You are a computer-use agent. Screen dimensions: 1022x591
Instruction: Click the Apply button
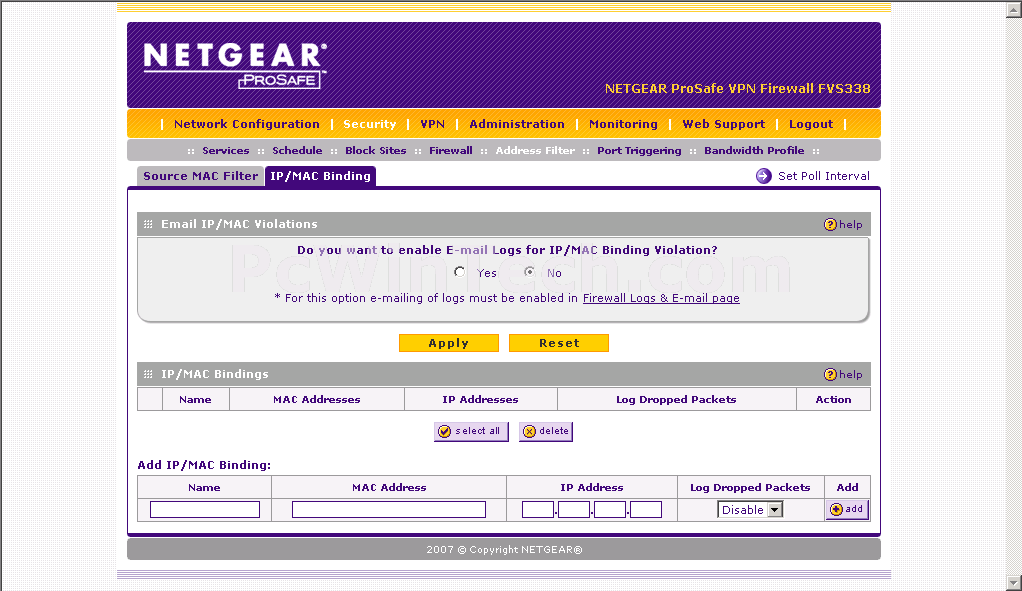pos(448,343)
